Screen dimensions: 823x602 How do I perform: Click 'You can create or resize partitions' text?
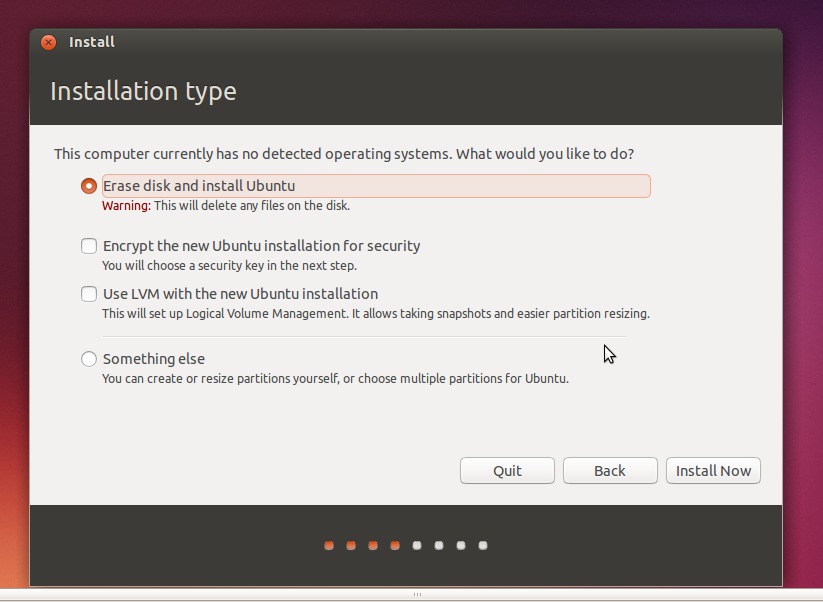click(335, 378)
